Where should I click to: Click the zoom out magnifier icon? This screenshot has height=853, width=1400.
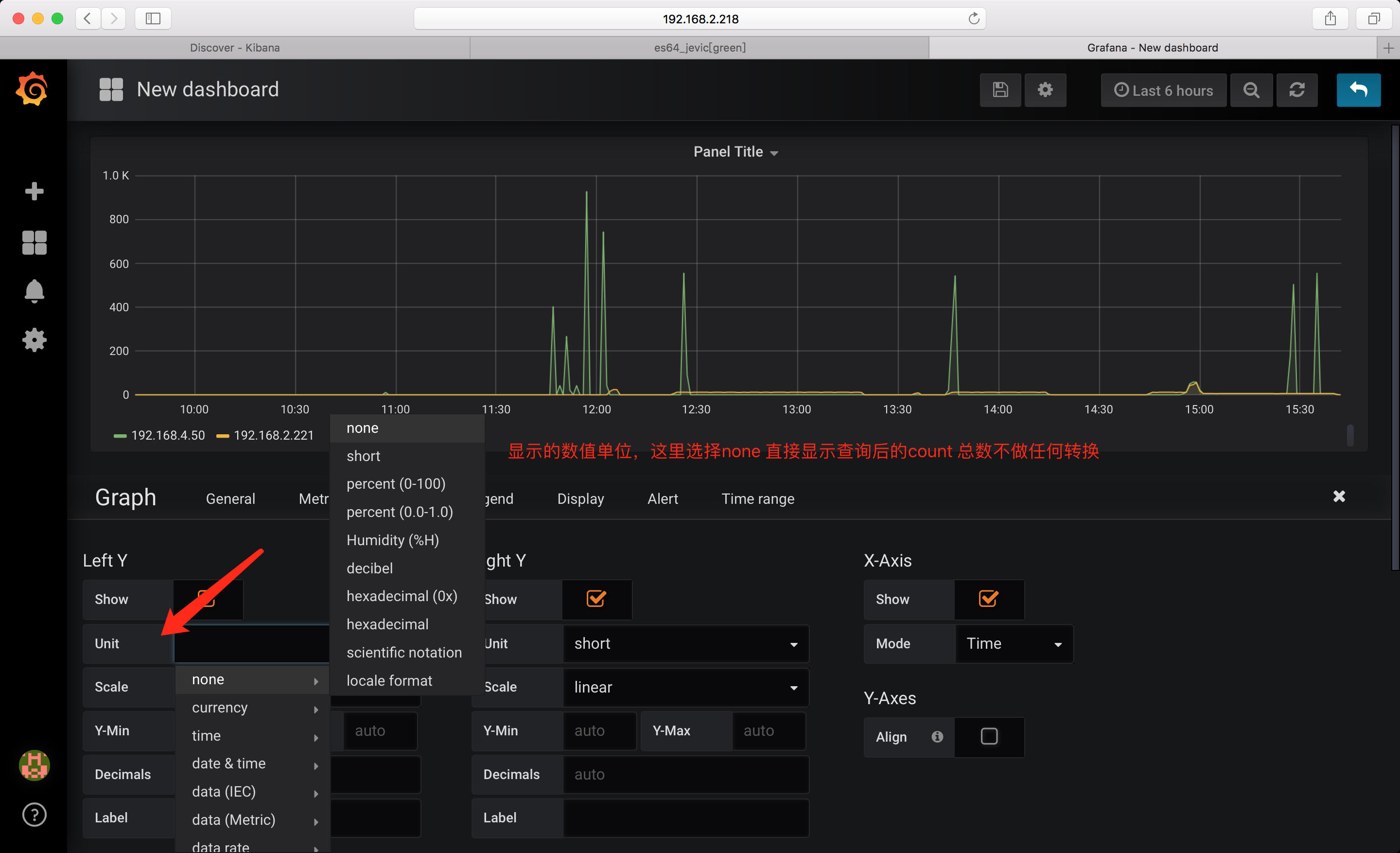click(x=1251, y=90)
